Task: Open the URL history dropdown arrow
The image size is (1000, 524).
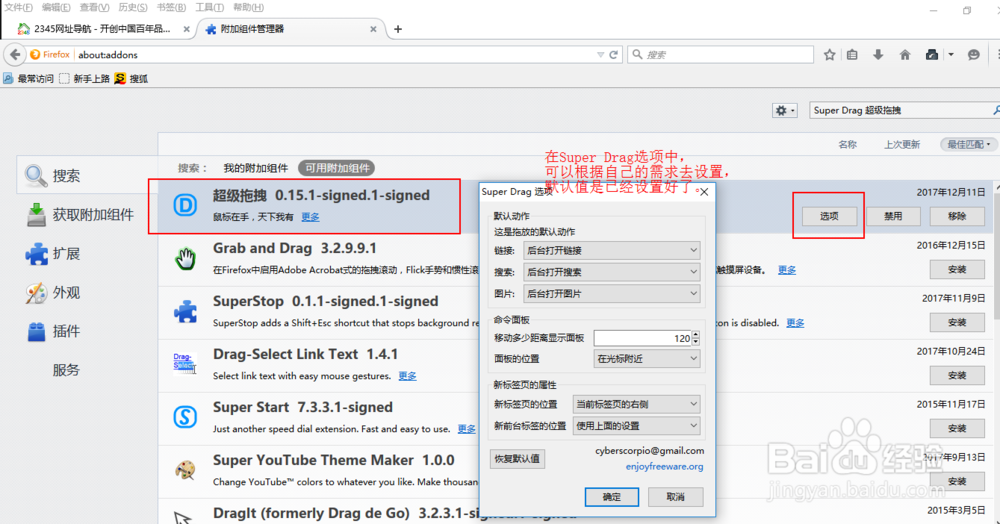Action: pos(600,55)
